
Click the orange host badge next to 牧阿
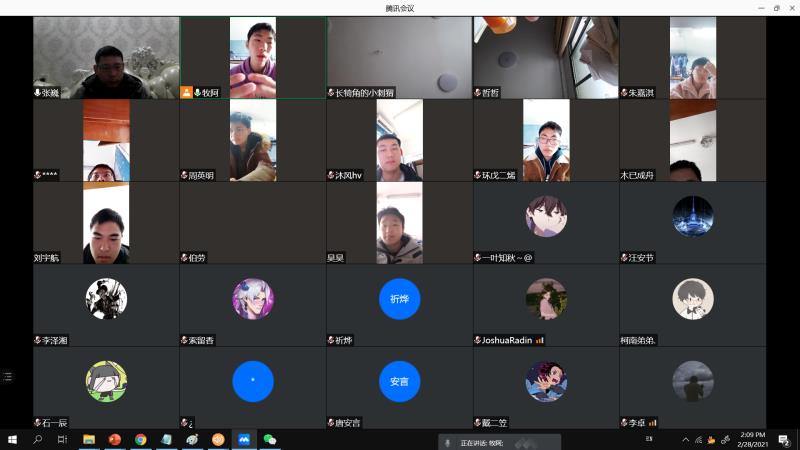[186, 92]
